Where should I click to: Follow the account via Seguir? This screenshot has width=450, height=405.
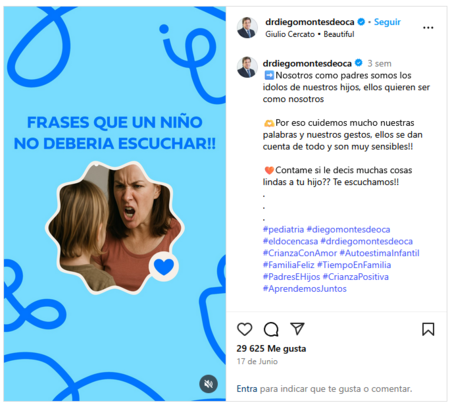(x=387, y=22)
